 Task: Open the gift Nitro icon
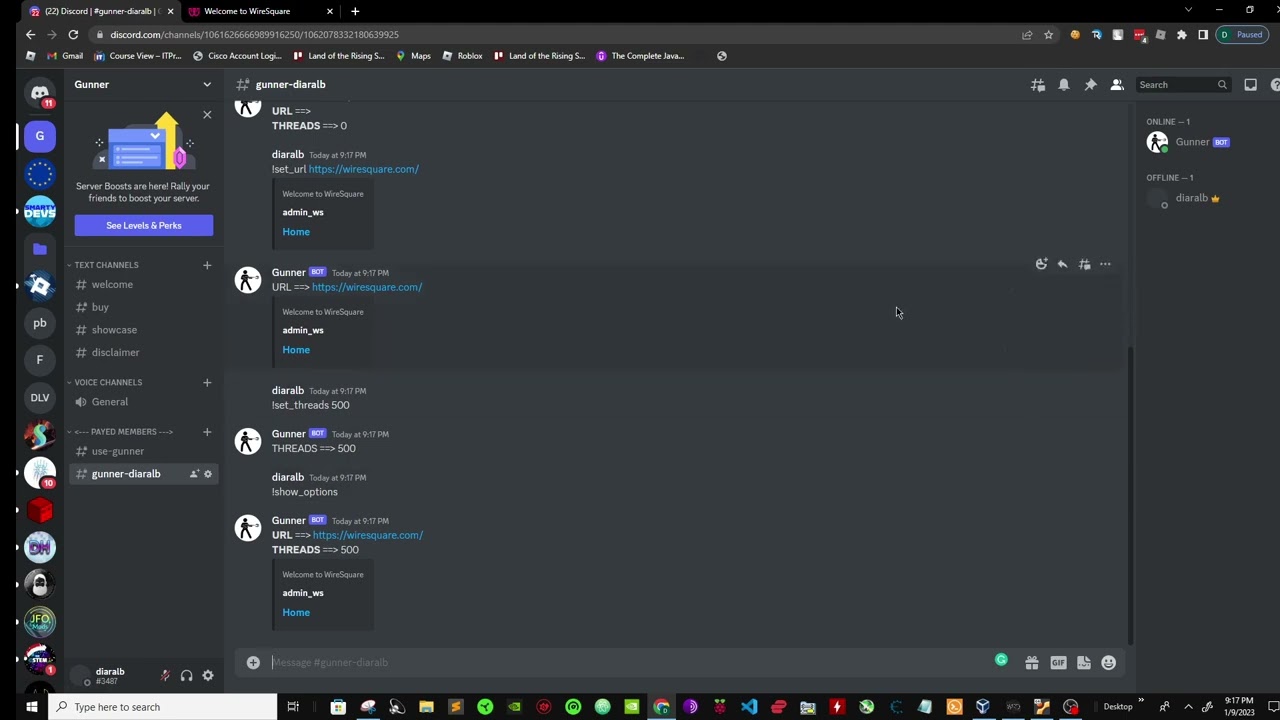1032,662
